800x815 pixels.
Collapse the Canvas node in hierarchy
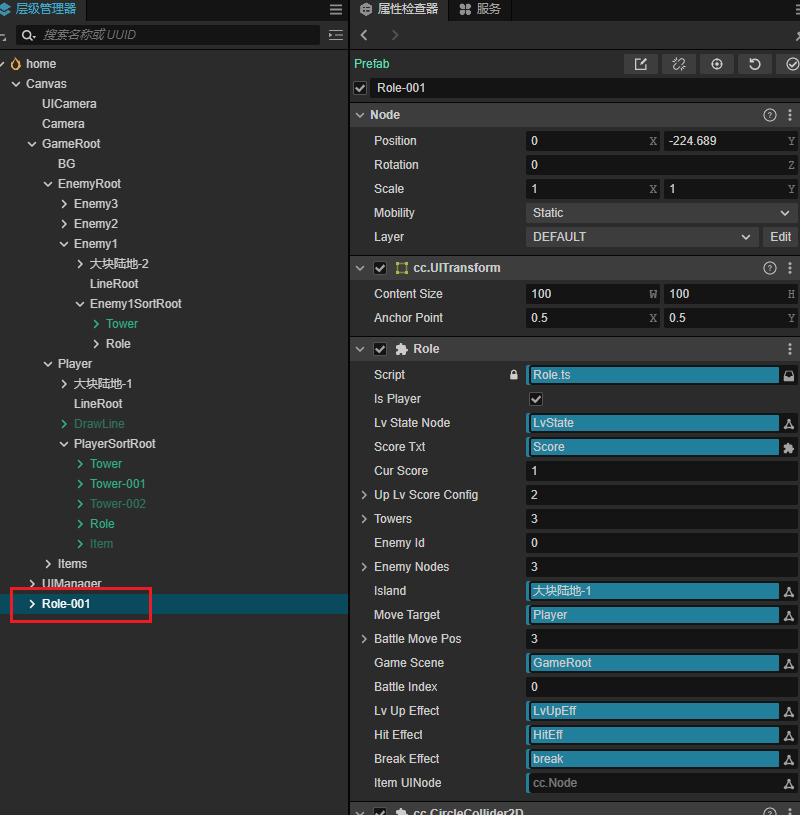tap(16, 84)
